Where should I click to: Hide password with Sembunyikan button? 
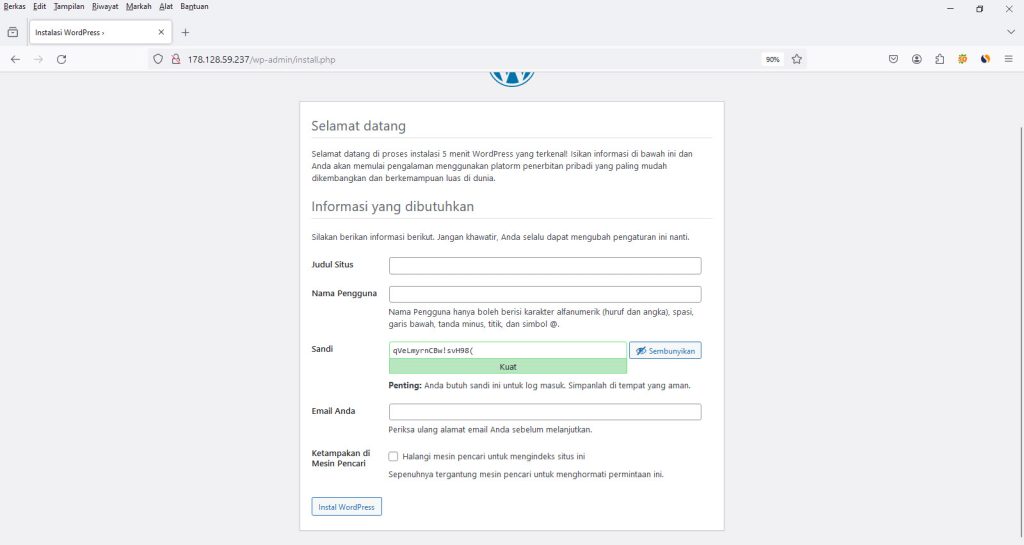tap(665, 350)
